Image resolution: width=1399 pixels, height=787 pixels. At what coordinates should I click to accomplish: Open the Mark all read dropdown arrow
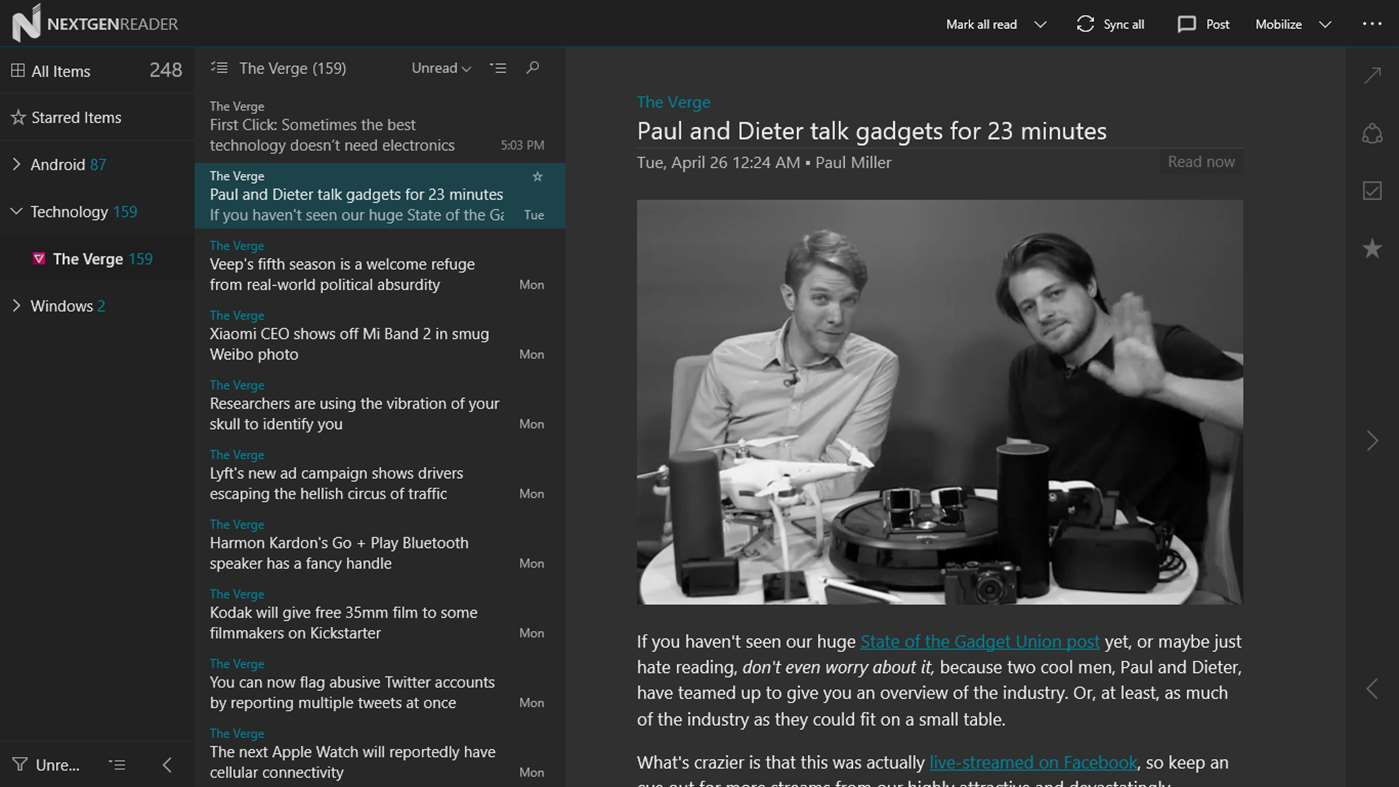pos(1040,24)
